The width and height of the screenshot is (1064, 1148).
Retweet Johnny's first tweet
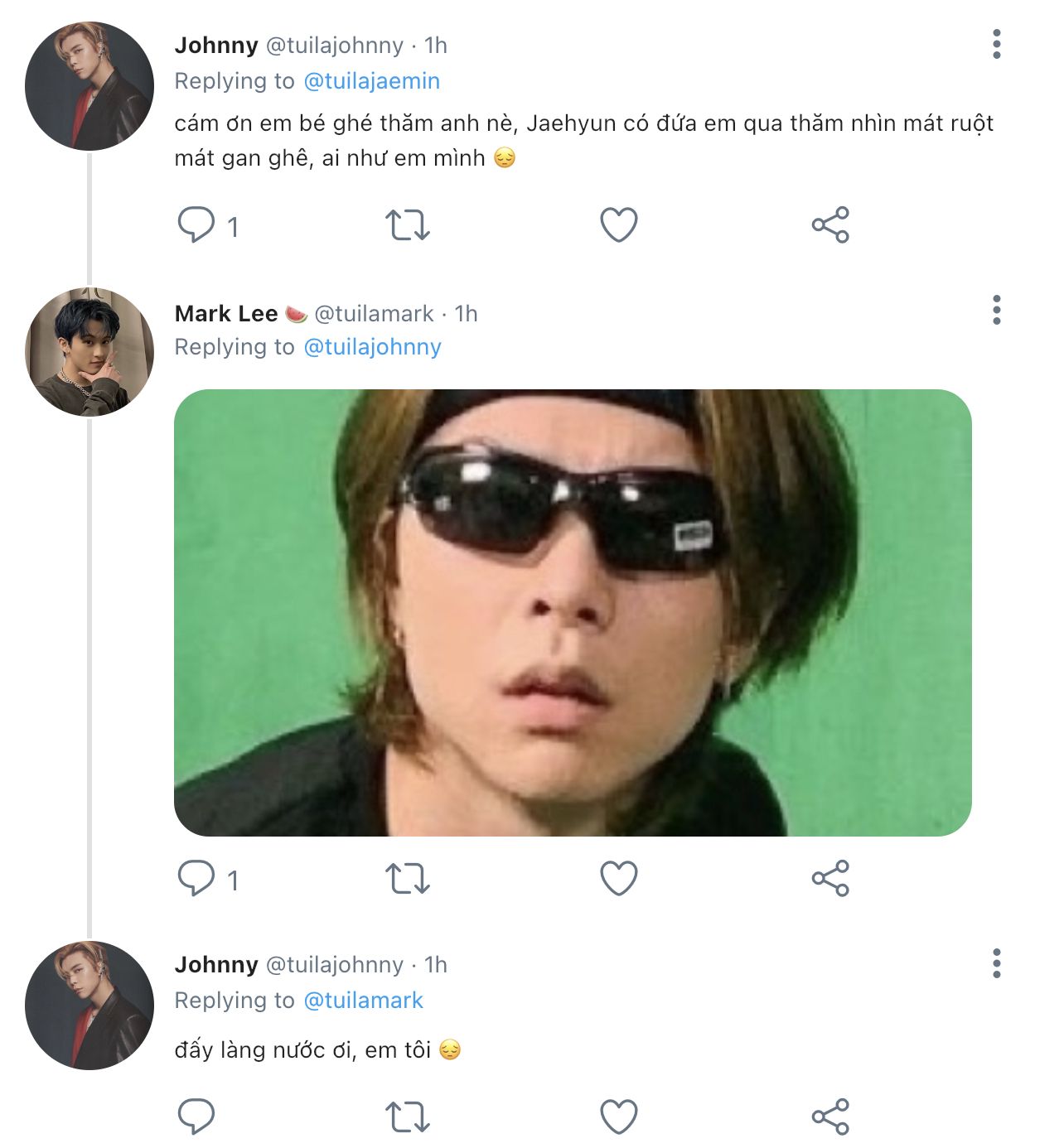407,224
